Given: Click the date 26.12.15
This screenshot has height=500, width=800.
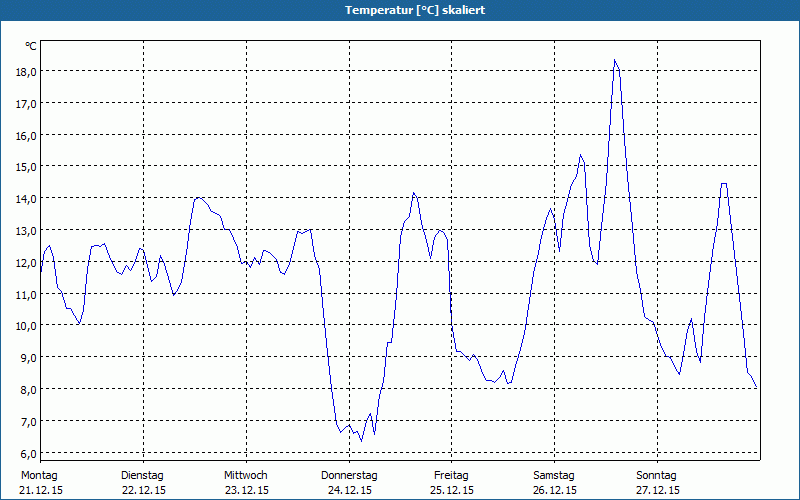Looking at the screenshot, I should (x=555, y=490).
